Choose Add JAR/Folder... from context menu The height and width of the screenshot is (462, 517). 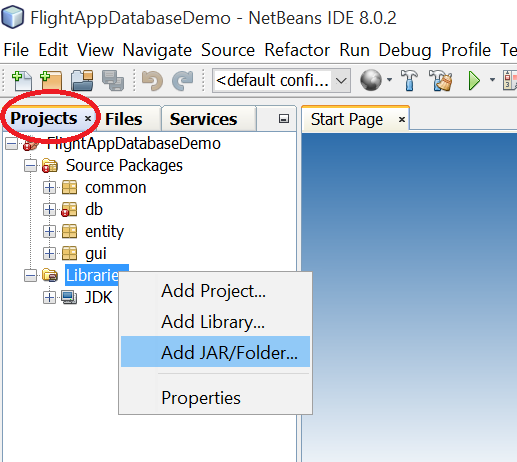[x=215, y=352]
